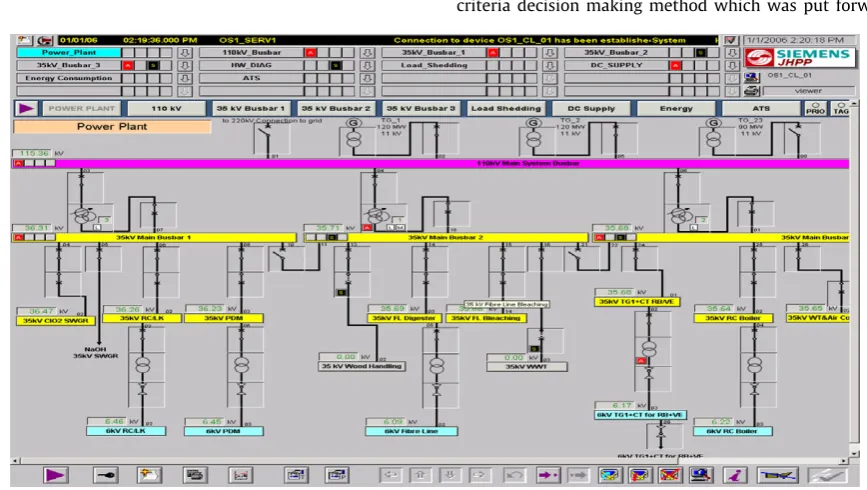The width and height of the screenshot is (867, 490).
Task: Open the 6kV Fibre Line label
Action: coord(411,431)
